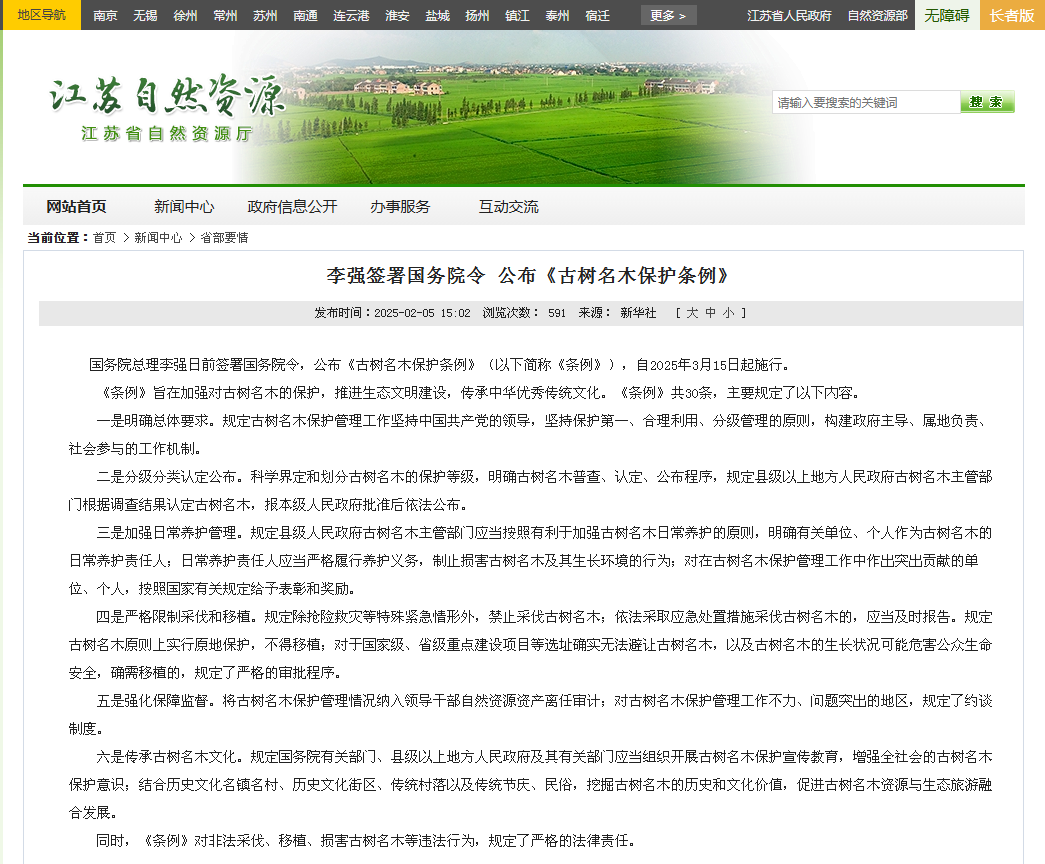The width and height of the screenshot is (1045, 864).
Task: Focus the keyword search input field
Action: pyautogui.click(x=866, y=102)
